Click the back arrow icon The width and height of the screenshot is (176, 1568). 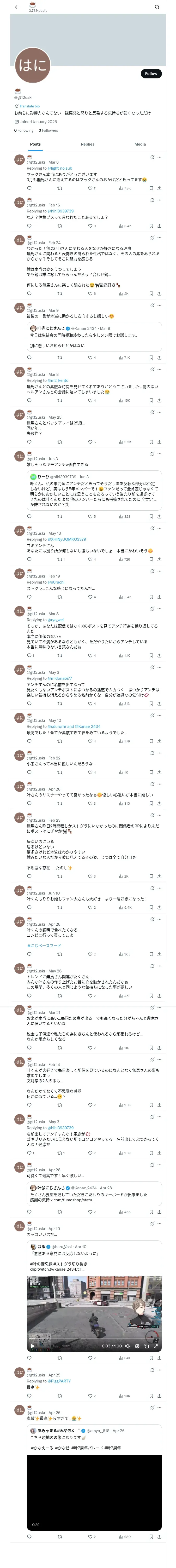tap(16, 7)
